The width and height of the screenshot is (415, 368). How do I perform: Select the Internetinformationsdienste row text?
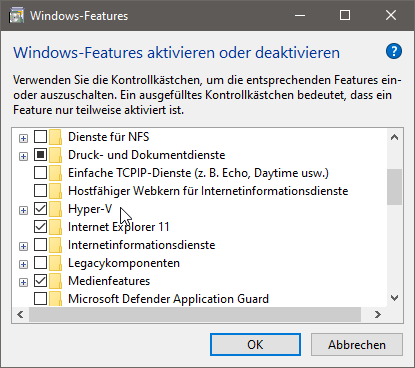point(142,245)
